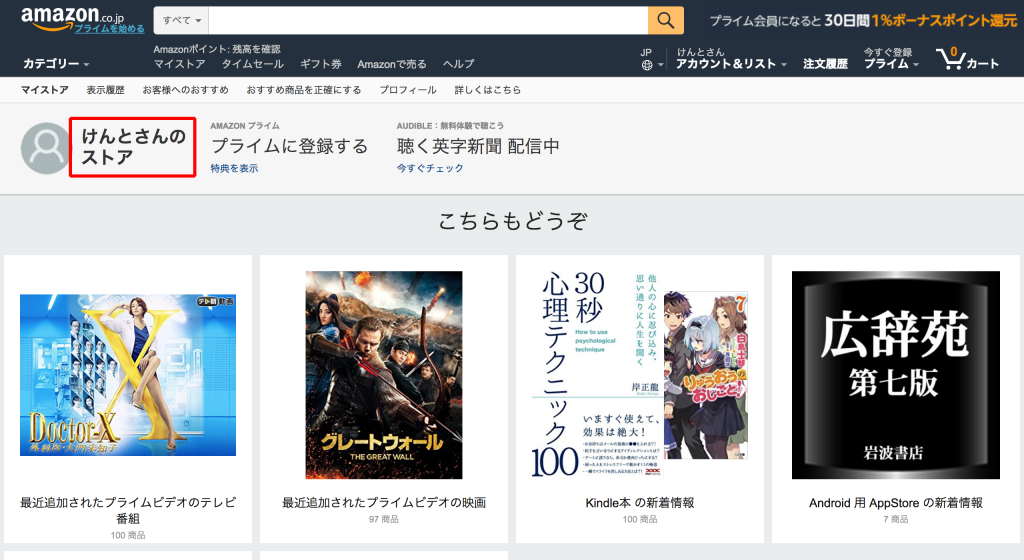Click the 7 商品 count text
1024x560 pixels.
(x=896, y=520)
